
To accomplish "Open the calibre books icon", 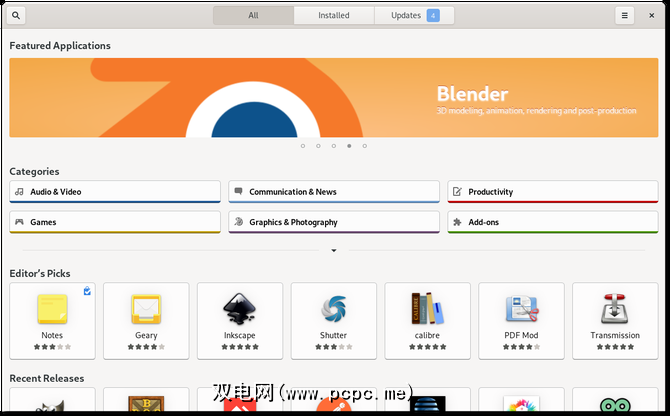I will (427, 308).
